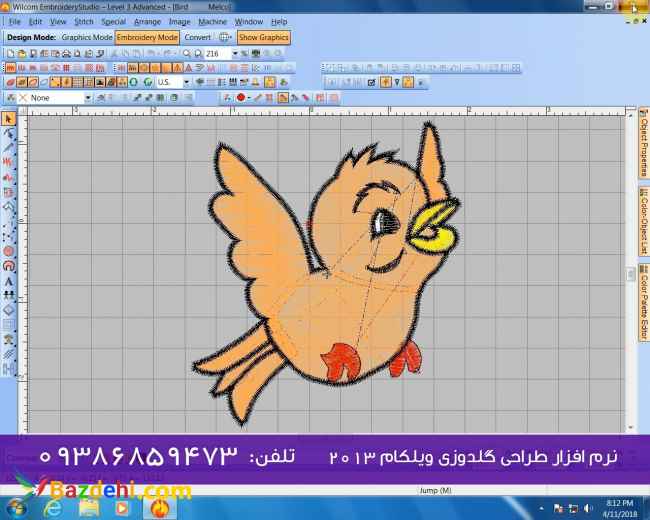Open Internet Explorer from the taskbar

(52, 507)
